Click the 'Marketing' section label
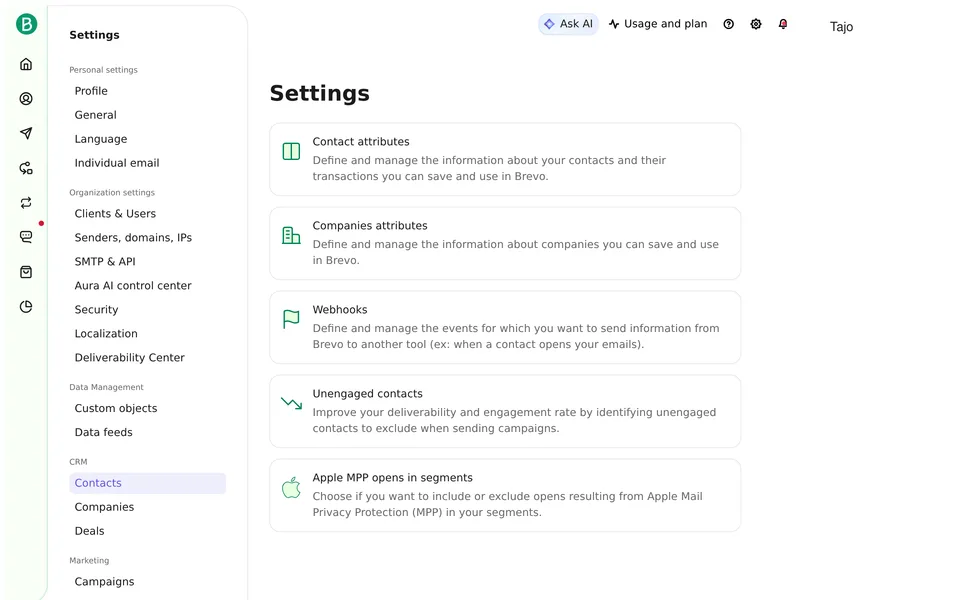The width and height of the screenshot is (960, 600). coord(89,560)
